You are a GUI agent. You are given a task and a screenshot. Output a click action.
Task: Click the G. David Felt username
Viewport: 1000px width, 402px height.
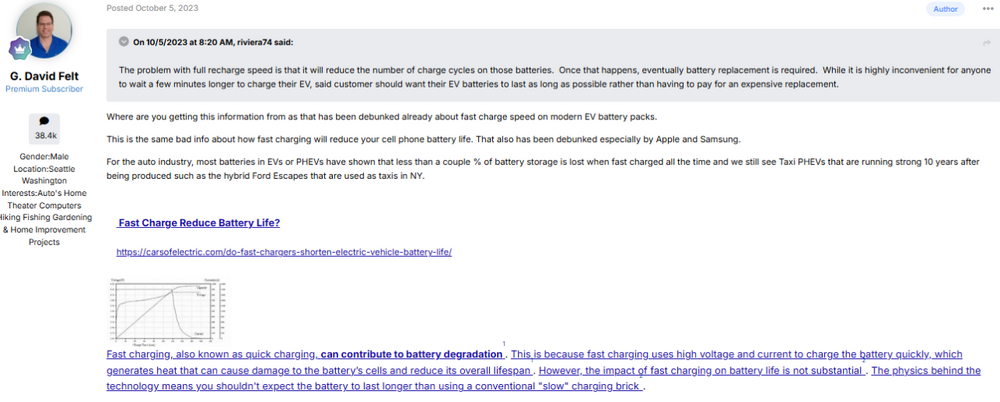44,76
